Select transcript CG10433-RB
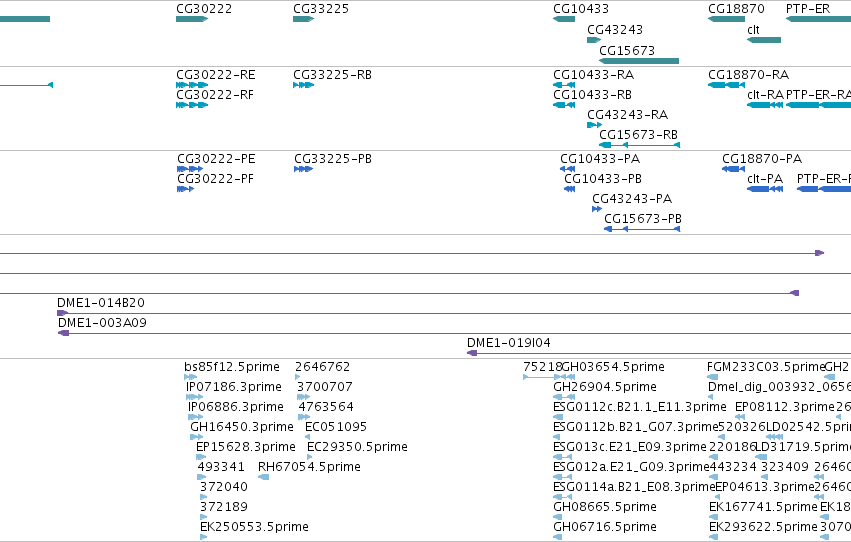 [x=564, y=105]
